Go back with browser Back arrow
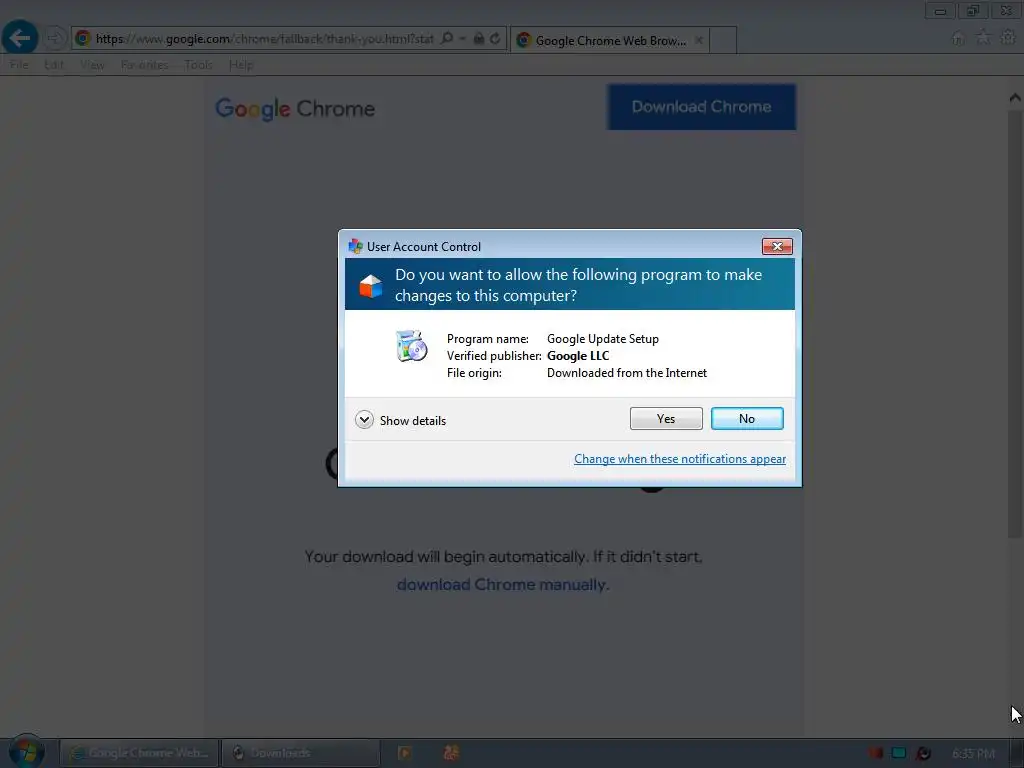 (x=20, y=38)
